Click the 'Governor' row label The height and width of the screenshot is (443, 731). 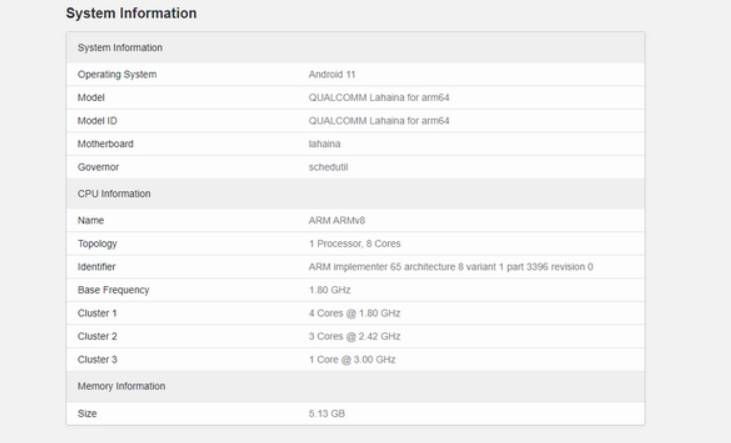click(98, 167)
